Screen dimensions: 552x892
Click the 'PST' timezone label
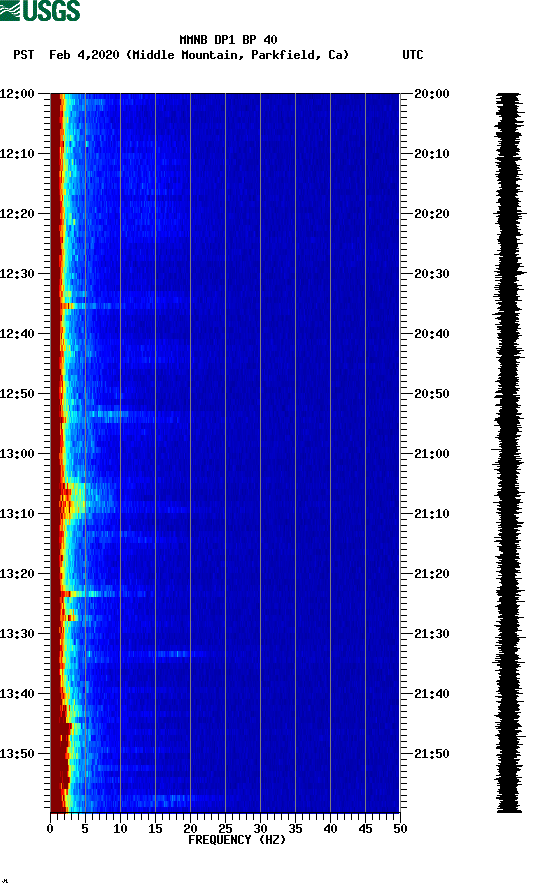(23, 55)
